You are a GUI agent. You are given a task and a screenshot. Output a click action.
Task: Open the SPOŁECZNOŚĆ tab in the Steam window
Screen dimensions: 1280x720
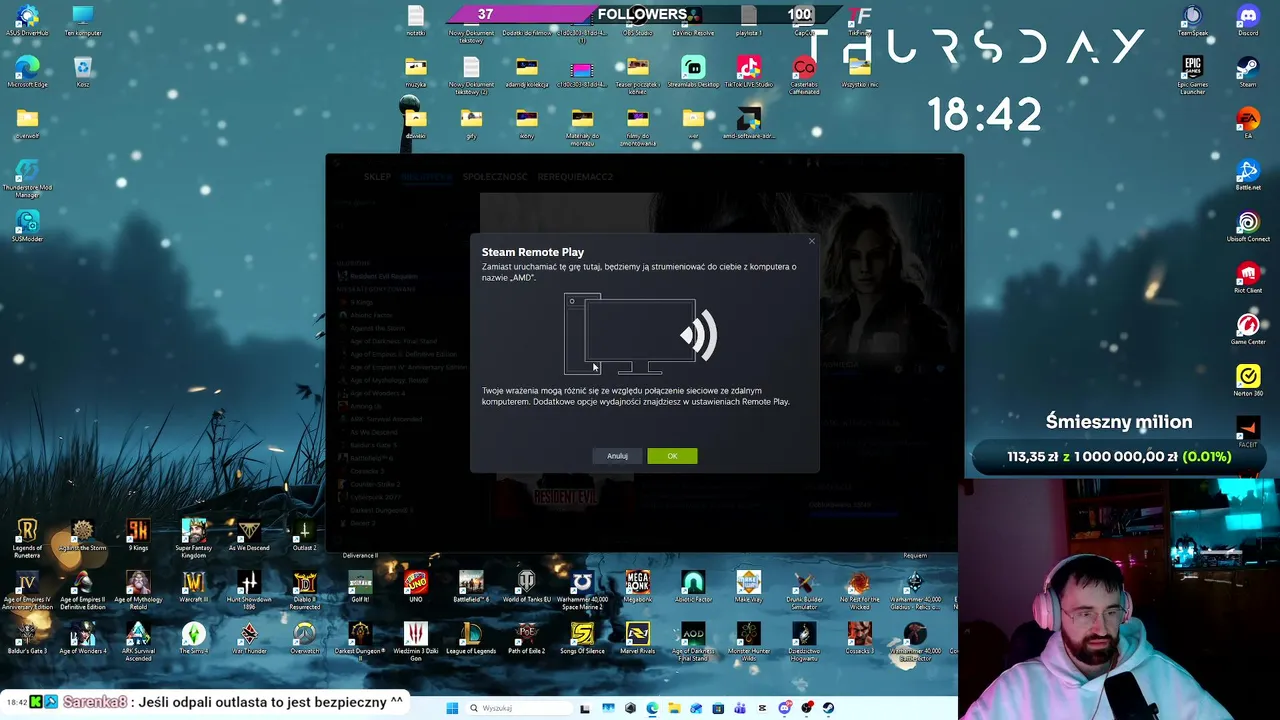click(495, 177)
